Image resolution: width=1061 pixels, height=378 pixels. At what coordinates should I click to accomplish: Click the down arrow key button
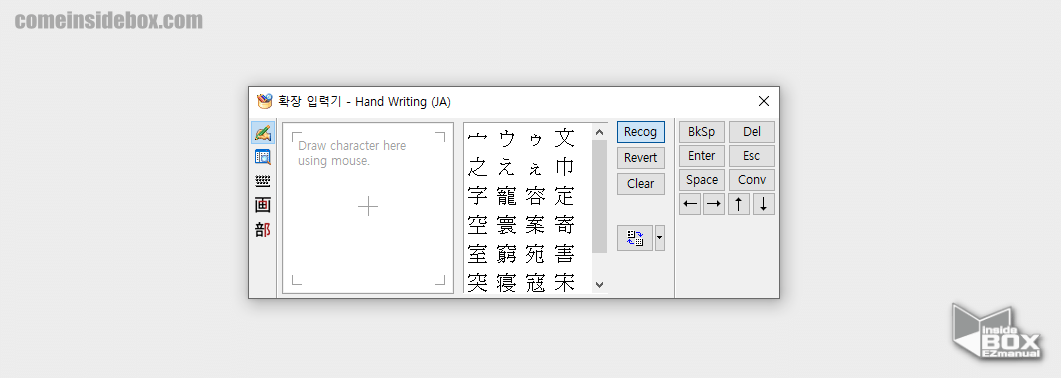(763, 204)
